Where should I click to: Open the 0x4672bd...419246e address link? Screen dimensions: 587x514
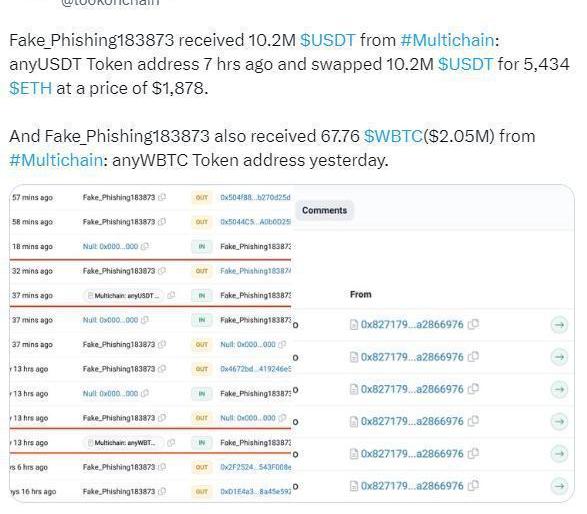click(x=255, y=369)
